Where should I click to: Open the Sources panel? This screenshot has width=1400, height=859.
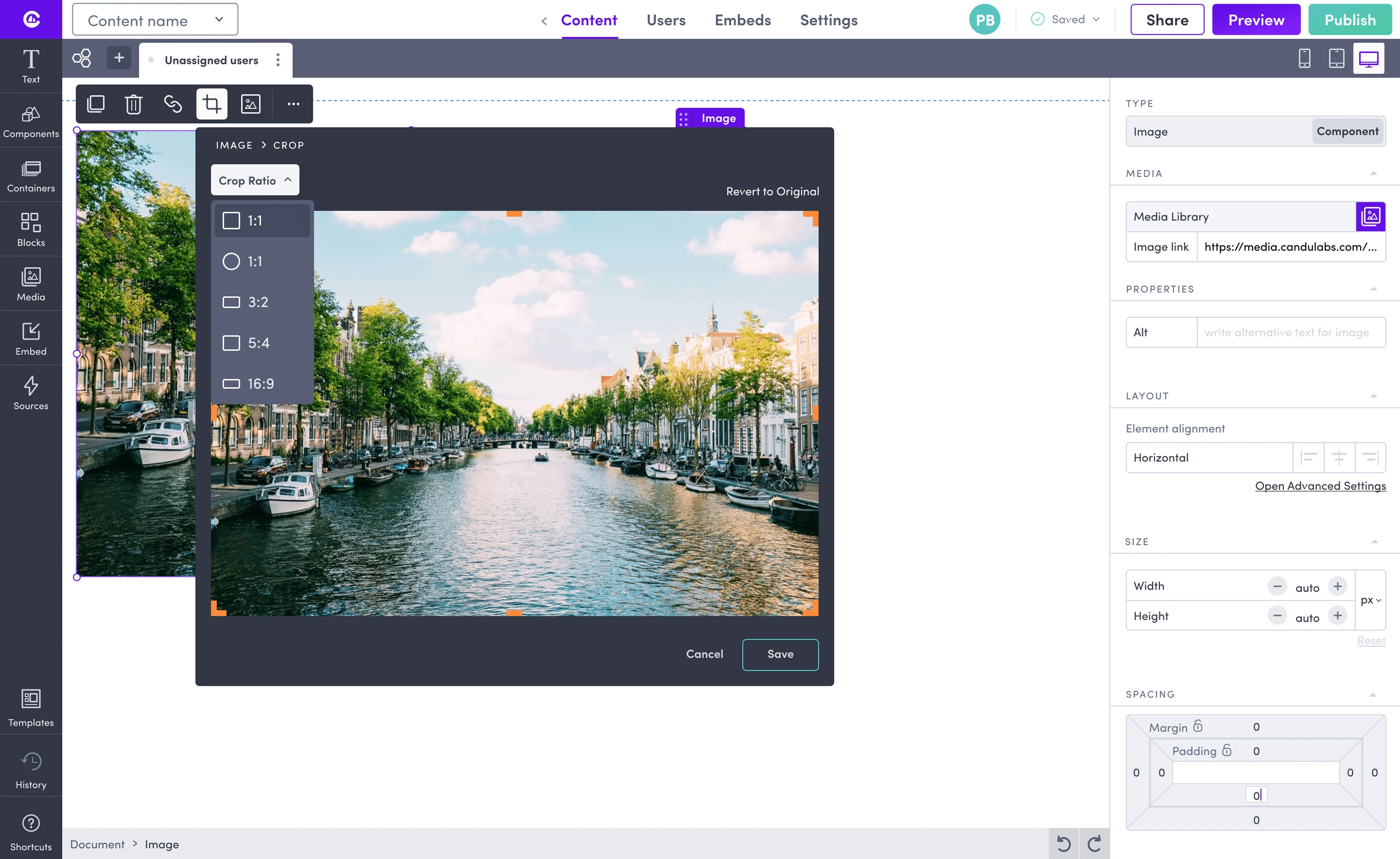click(x=31, y=393)
